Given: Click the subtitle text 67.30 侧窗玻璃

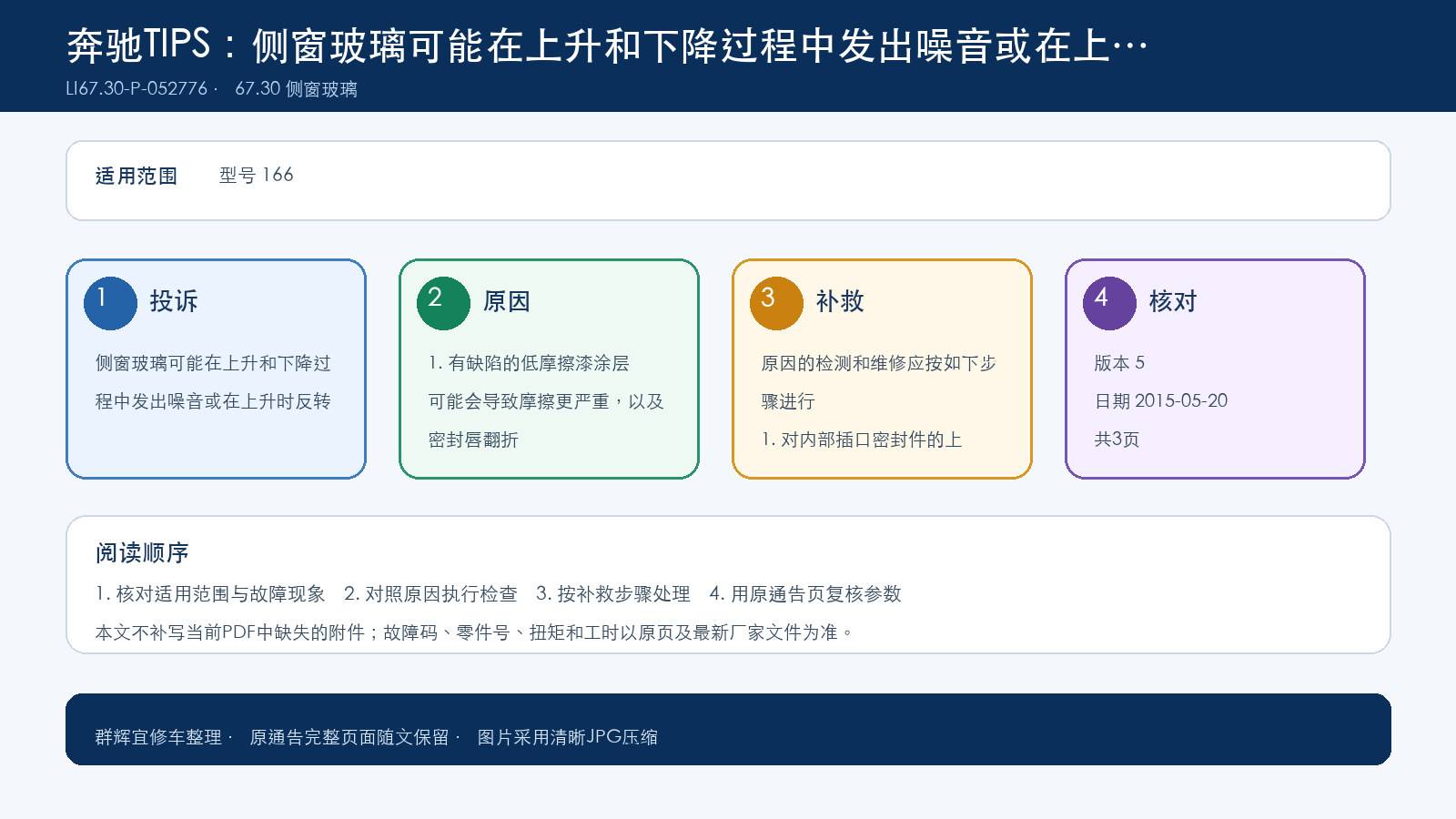Looking at the screenshot, I should click(x=296, y=89).
